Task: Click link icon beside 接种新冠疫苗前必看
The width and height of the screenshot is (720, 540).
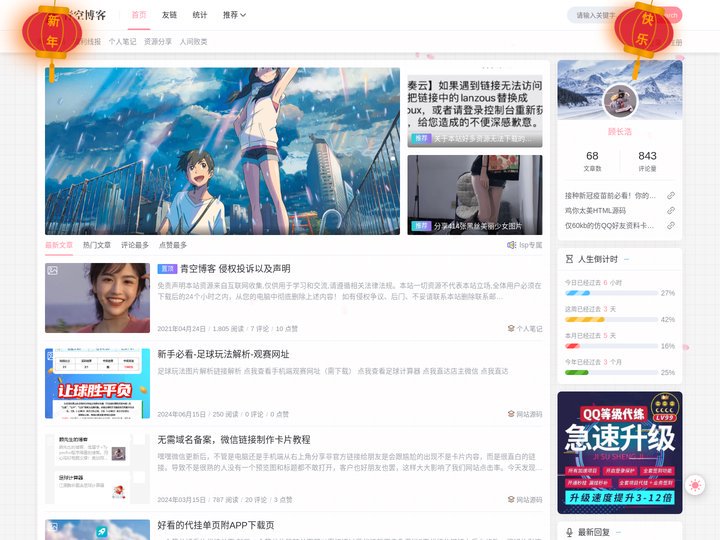Action: (671, 196)
